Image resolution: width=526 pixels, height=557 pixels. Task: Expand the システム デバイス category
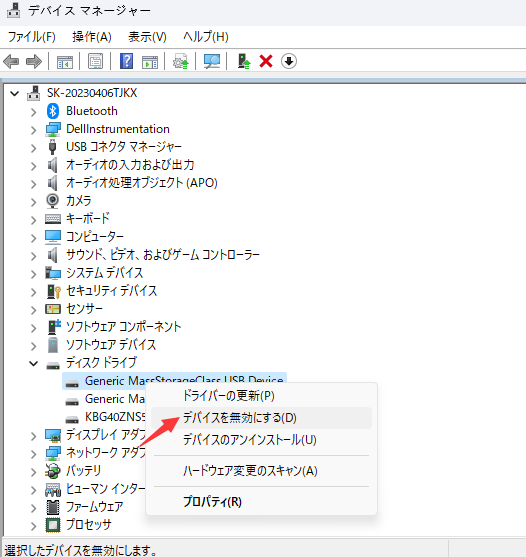[33, 274]
